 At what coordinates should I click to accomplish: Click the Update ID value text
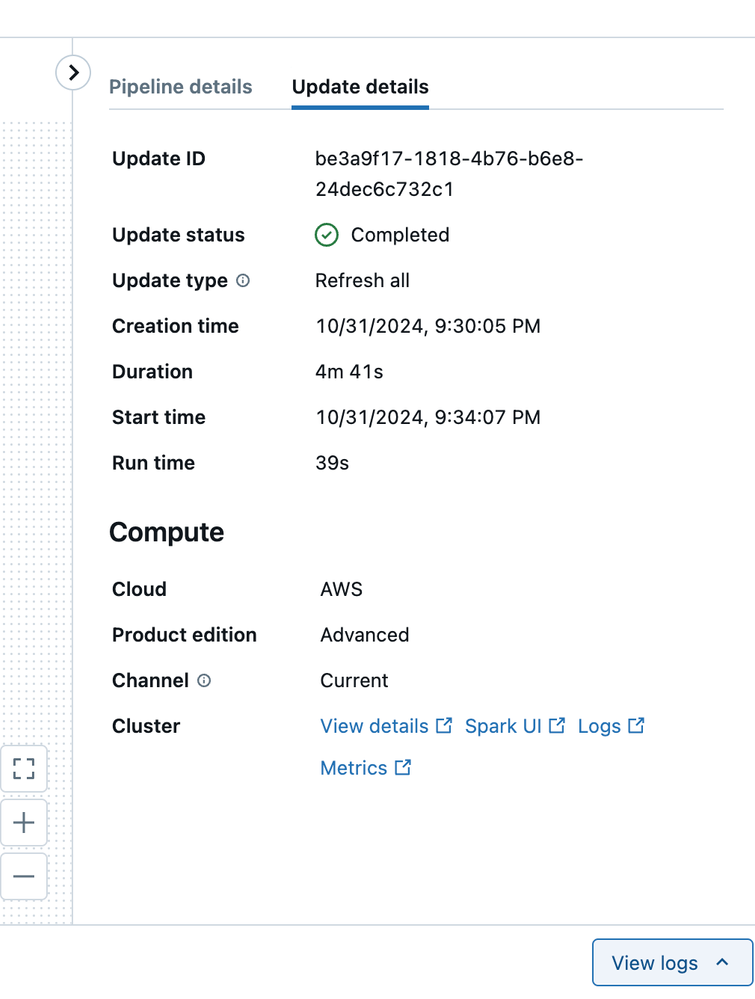tap(449, 173)
